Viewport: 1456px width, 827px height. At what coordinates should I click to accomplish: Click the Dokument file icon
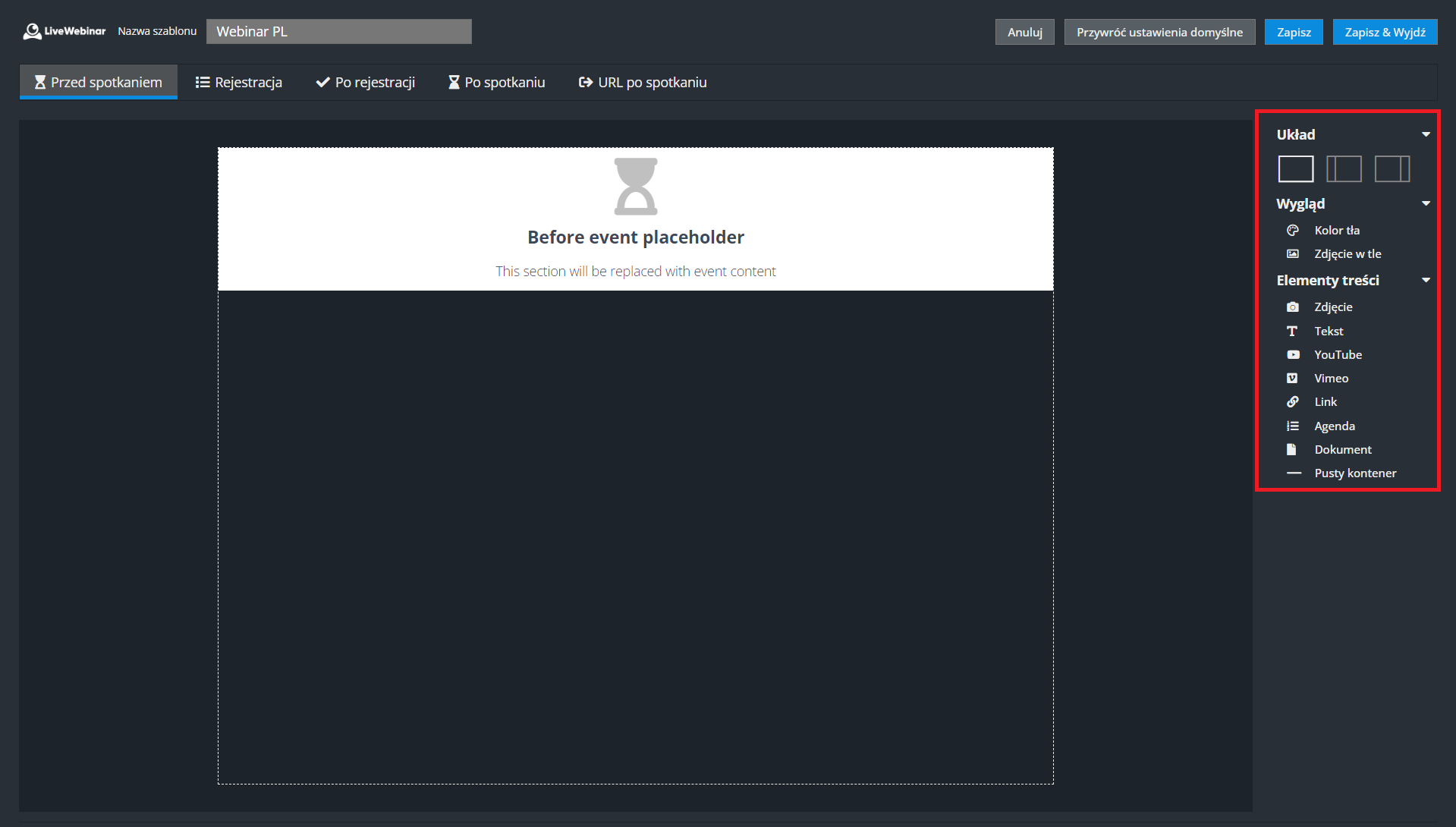point(1292,450)
